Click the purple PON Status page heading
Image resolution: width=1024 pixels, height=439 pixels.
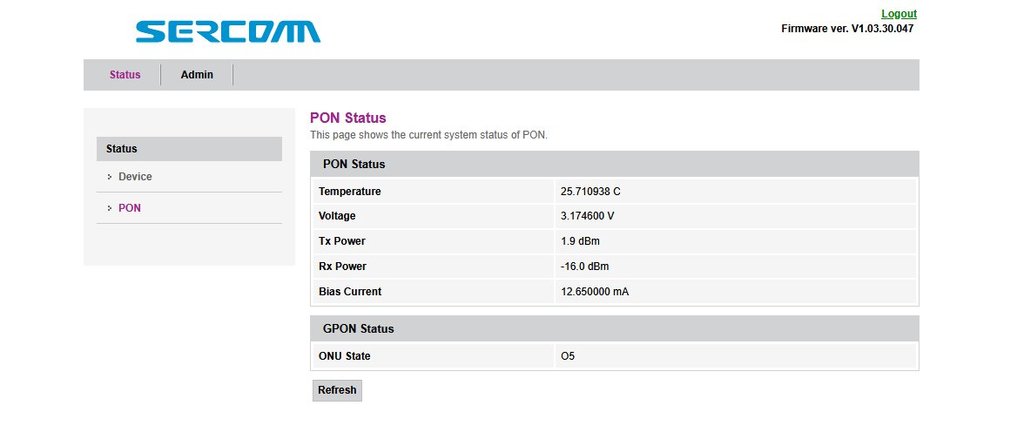tap(348, 118)
